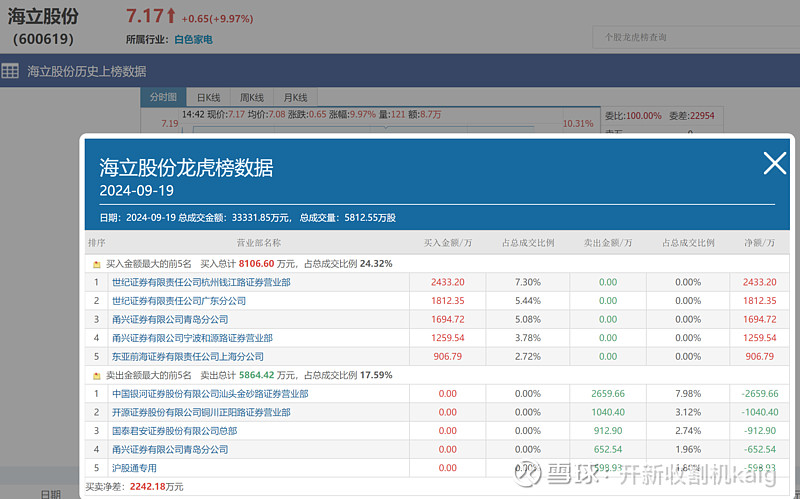Image resolution: width=800 pixels, height=499 pixels.
Task: Click the 买卖净差 2242.18万元 value
Action: [156, 487]
